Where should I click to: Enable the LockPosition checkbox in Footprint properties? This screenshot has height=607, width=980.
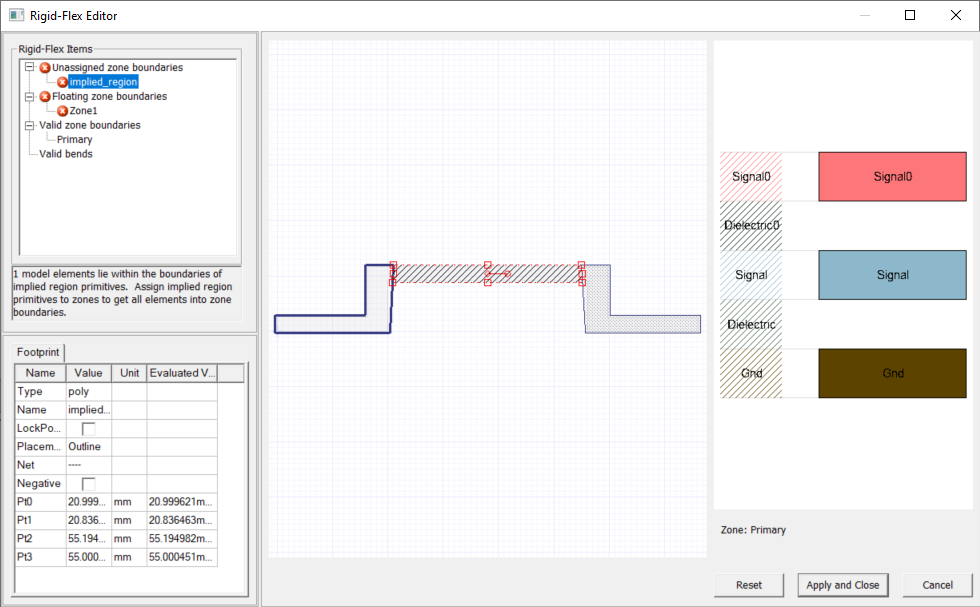pos(87,428)
